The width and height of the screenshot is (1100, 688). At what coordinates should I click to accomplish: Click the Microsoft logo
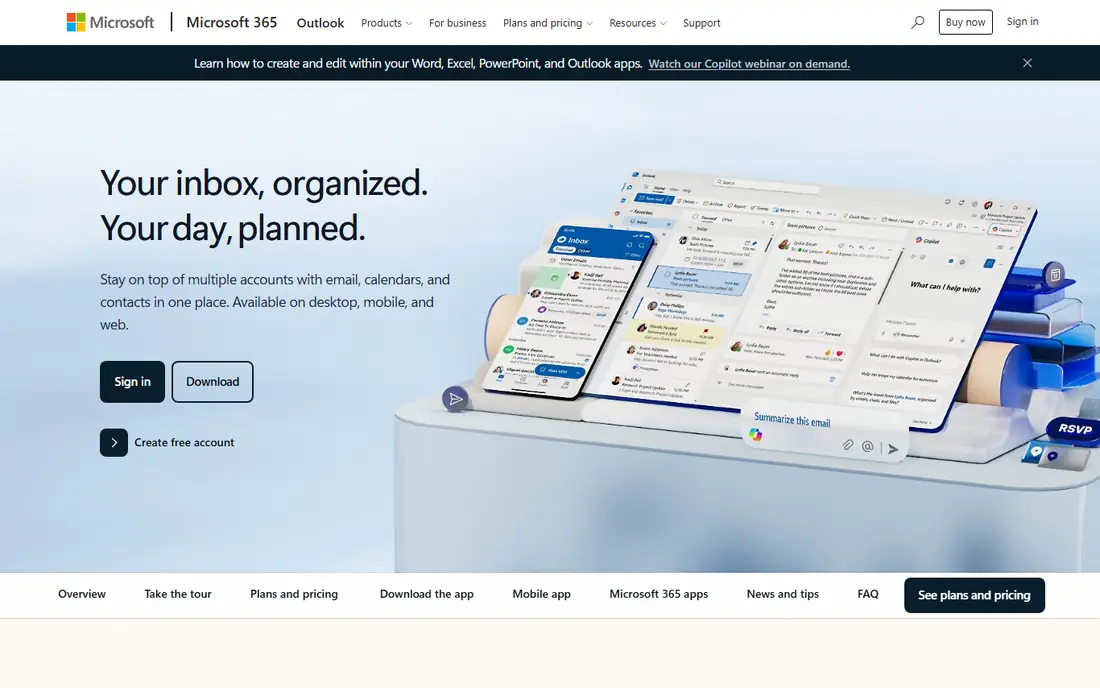click(x=110, y=22)
